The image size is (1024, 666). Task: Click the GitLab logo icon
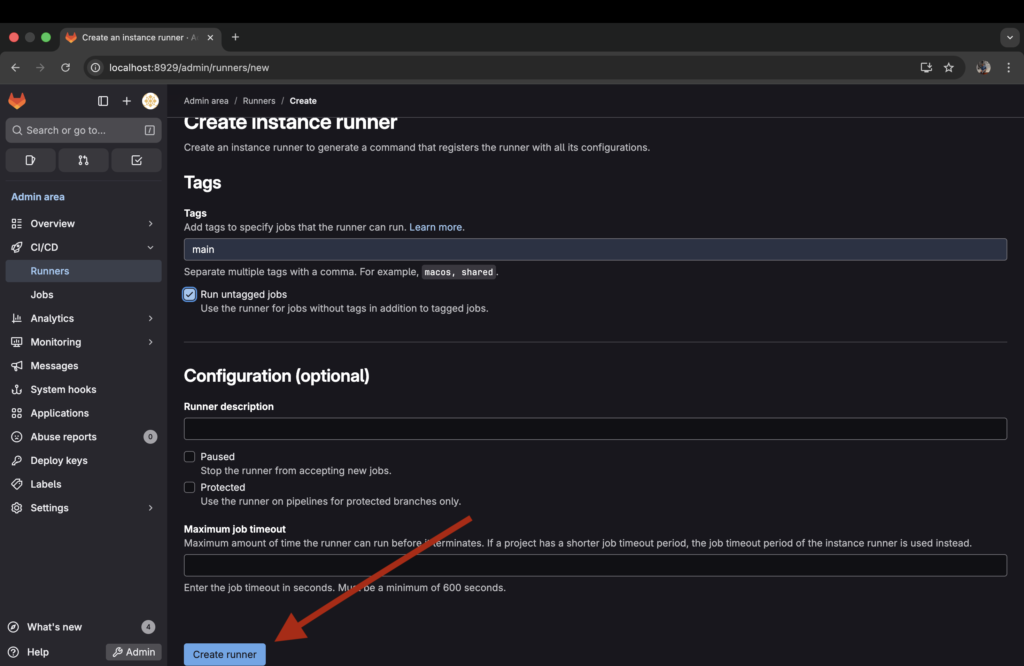pos(17,100)
